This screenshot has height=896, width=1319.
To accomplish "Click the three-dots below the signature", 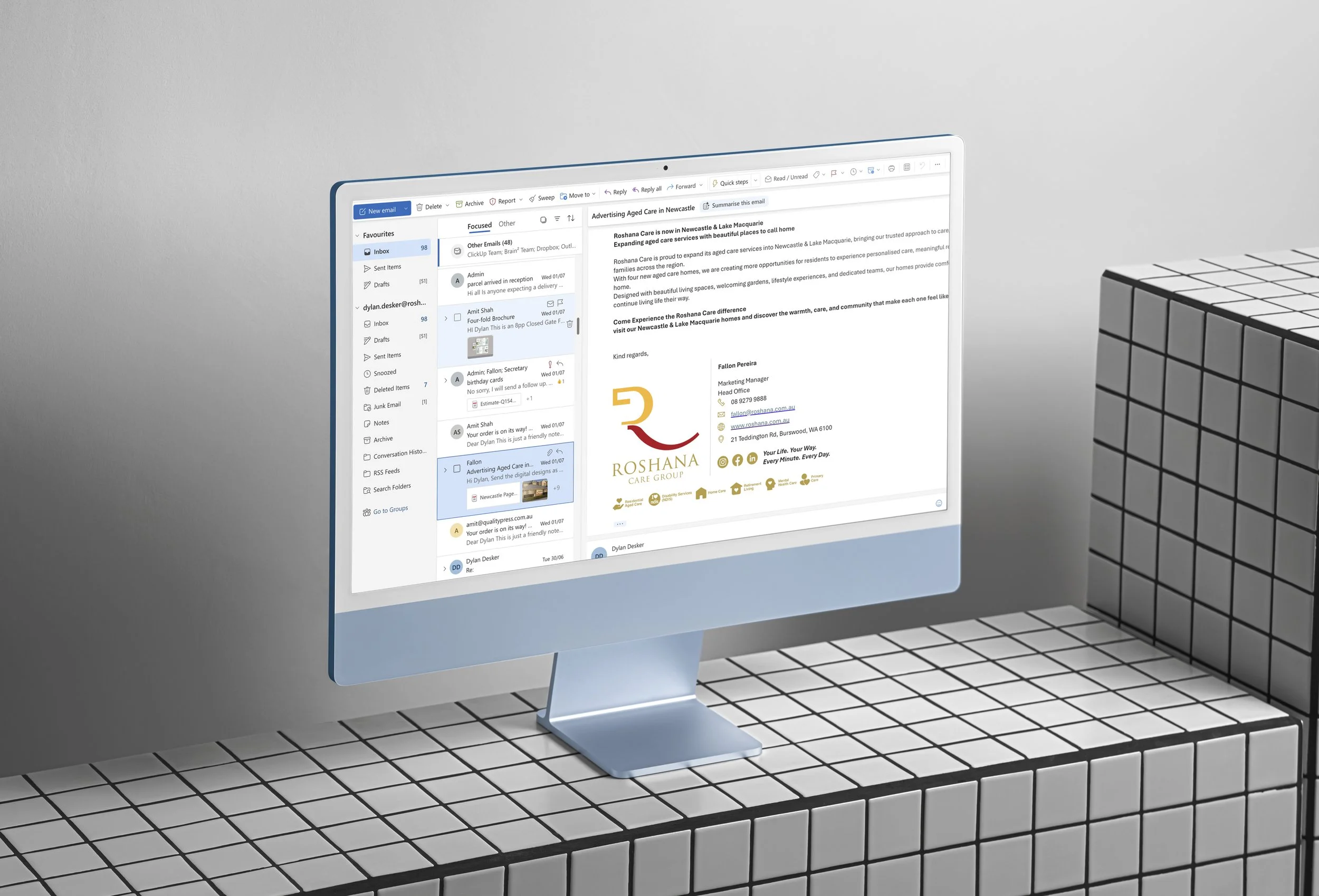I will (x=620, y=524).
